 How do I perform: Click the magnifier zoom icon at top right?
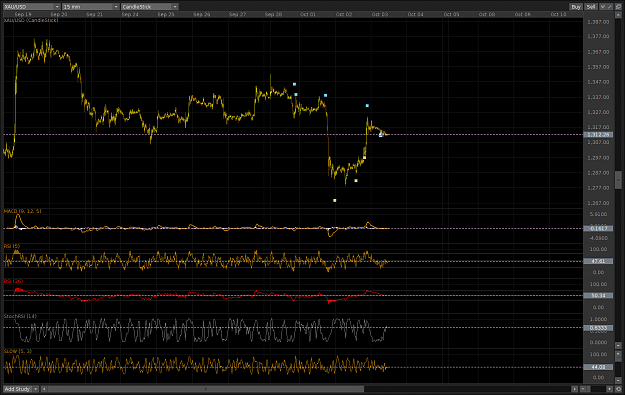(618, 7)
